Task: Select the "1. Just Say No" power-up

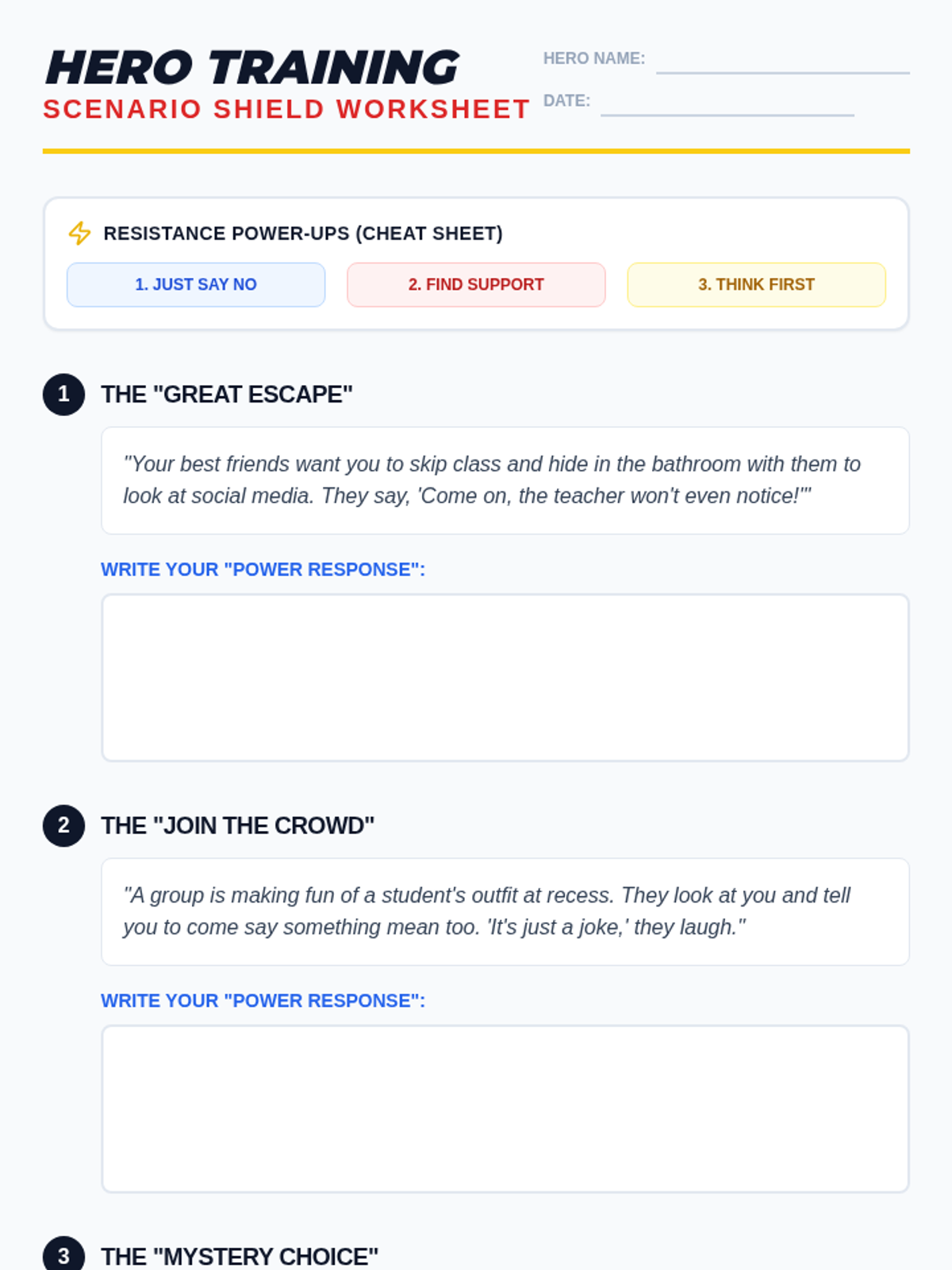Action: click(196, 285)
